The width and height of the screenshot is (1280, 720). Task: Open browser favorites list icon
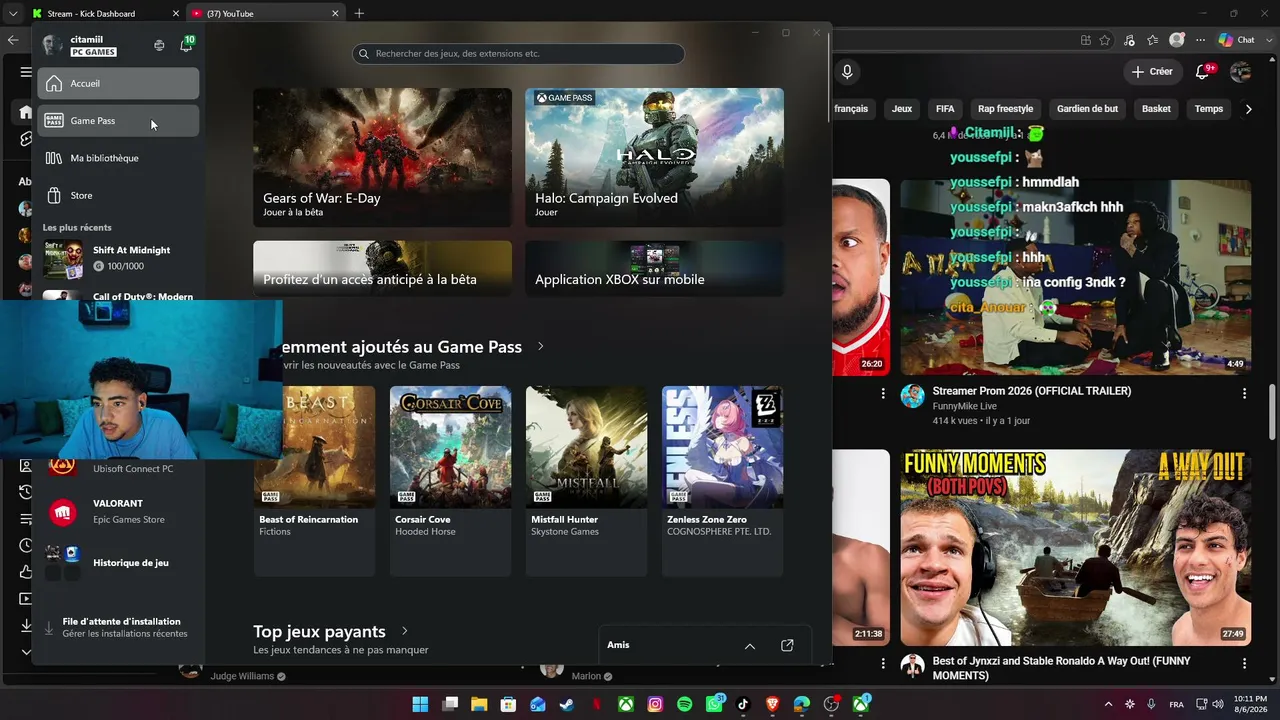pyautogui.click(x=1153, y=40)
